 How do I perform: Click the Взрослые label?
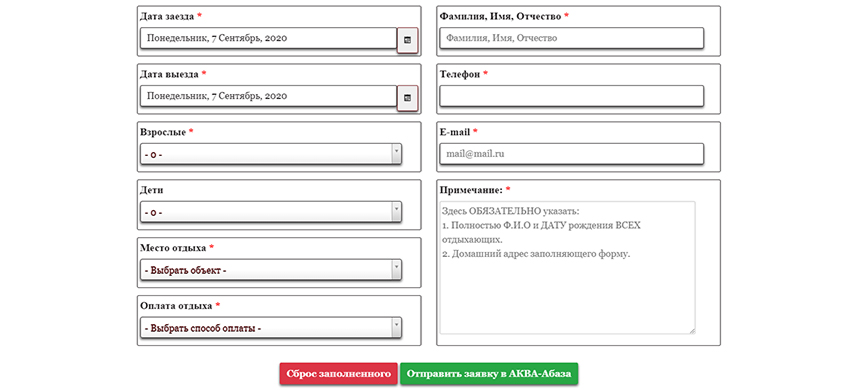[163, 132]
